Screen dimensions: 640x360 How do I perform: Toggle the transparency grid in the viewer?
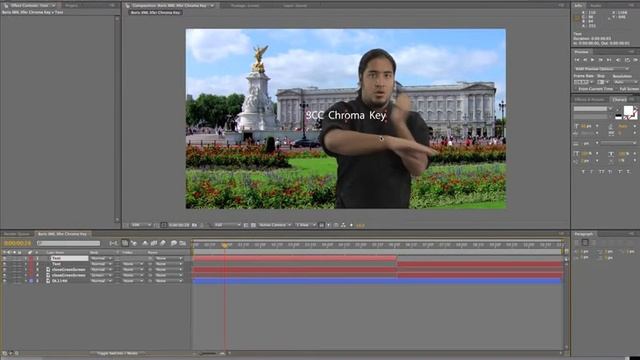(253, 225)
